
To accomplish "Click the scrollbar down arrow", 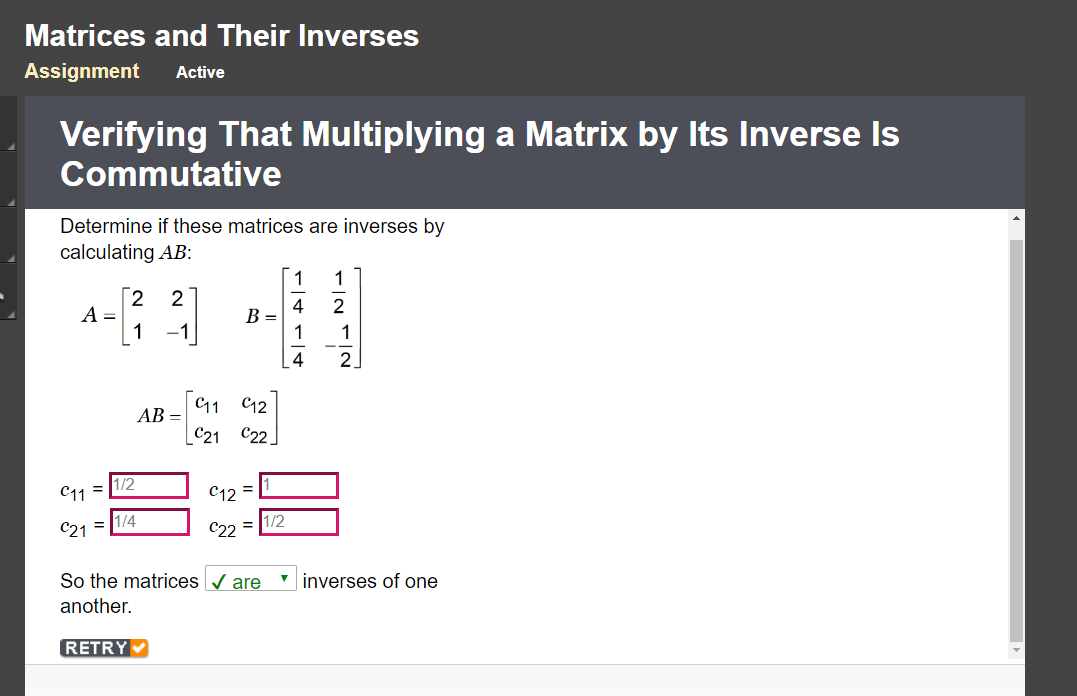I will point(1017,647).
